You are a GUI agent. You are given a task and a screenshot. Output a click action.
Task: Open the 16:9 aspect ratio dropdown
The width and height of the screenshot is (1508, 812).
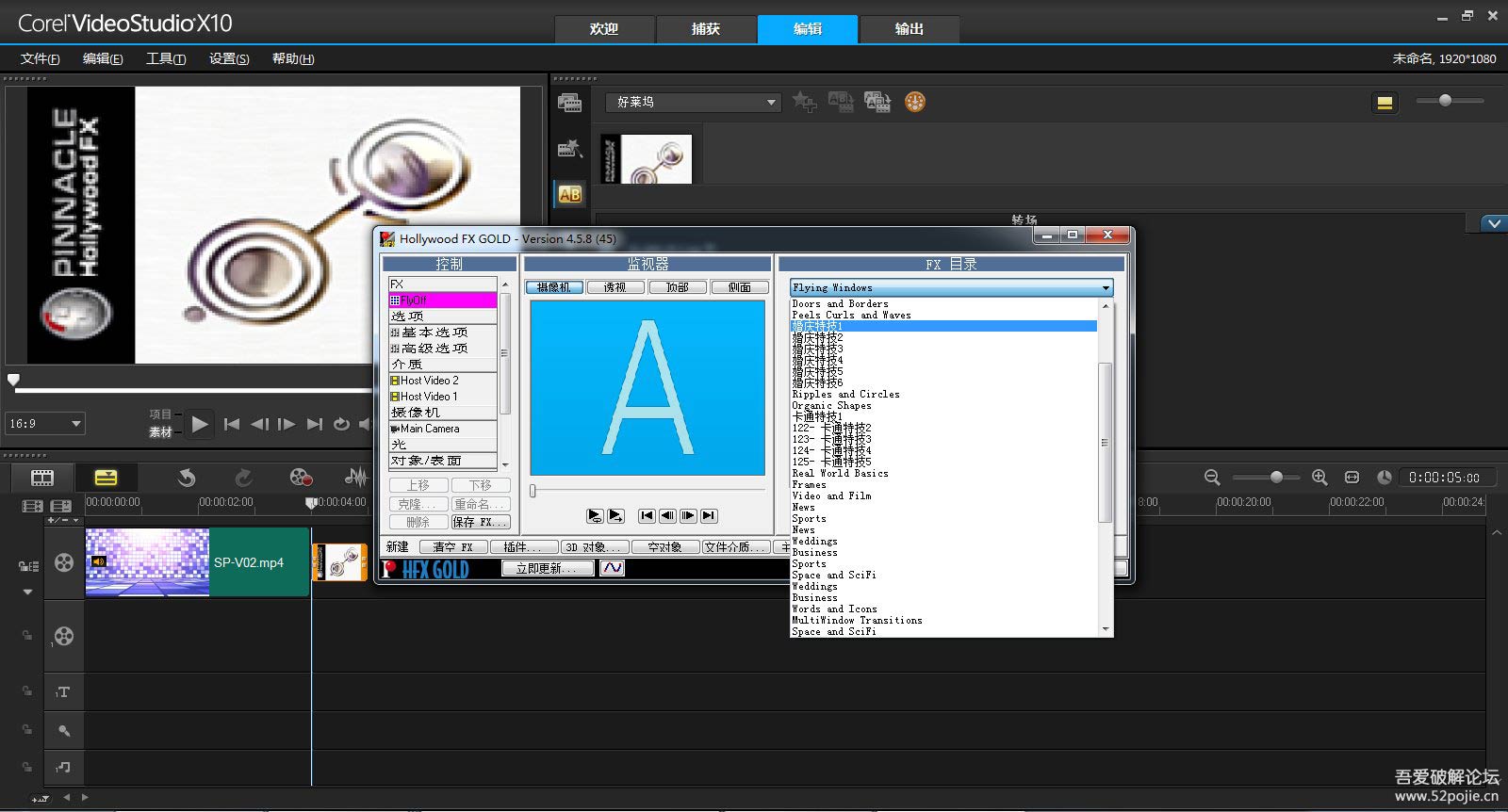point(45,424)
